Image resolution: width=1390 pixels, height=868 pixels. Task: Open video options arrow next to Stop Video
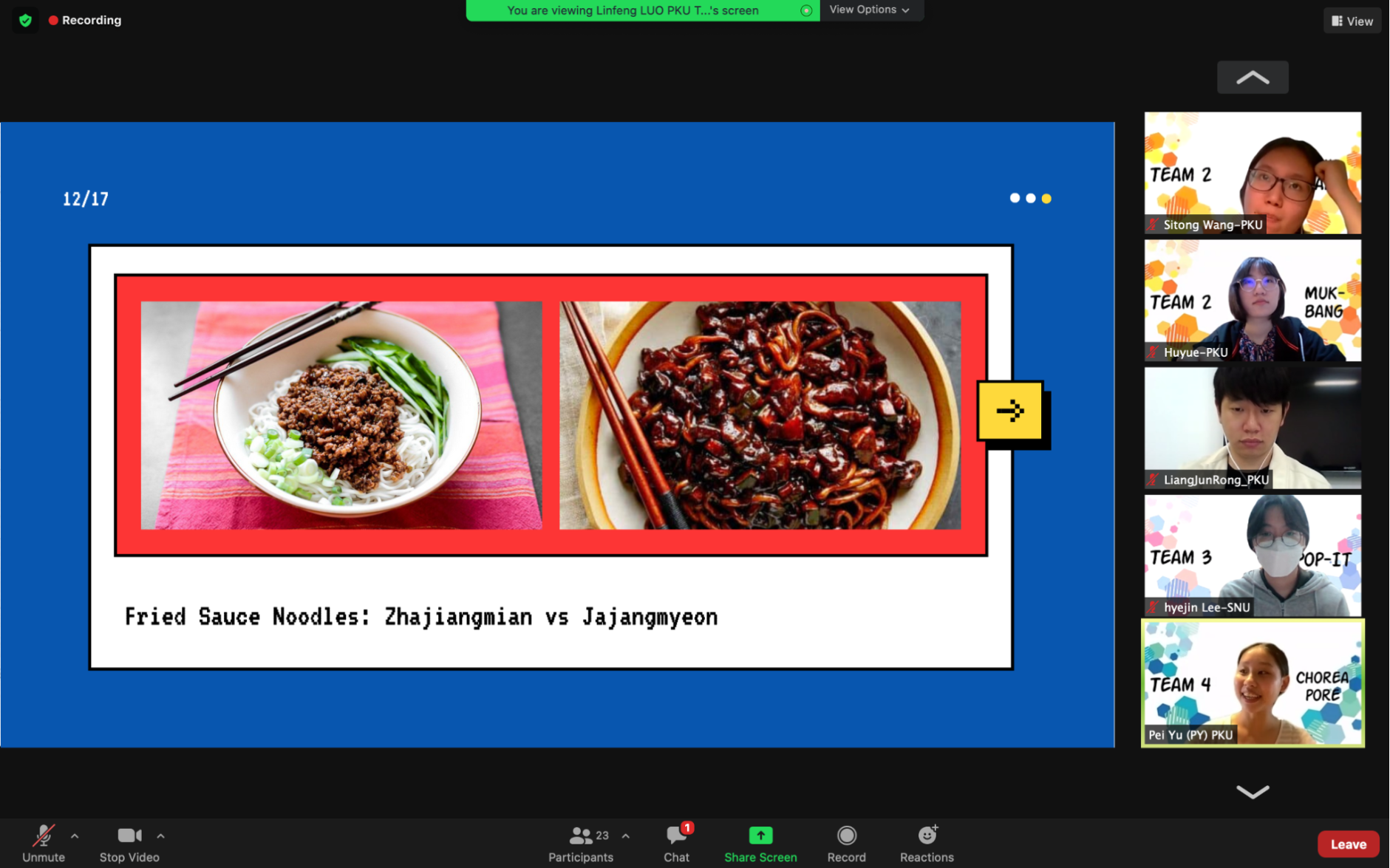coord(160,836)
